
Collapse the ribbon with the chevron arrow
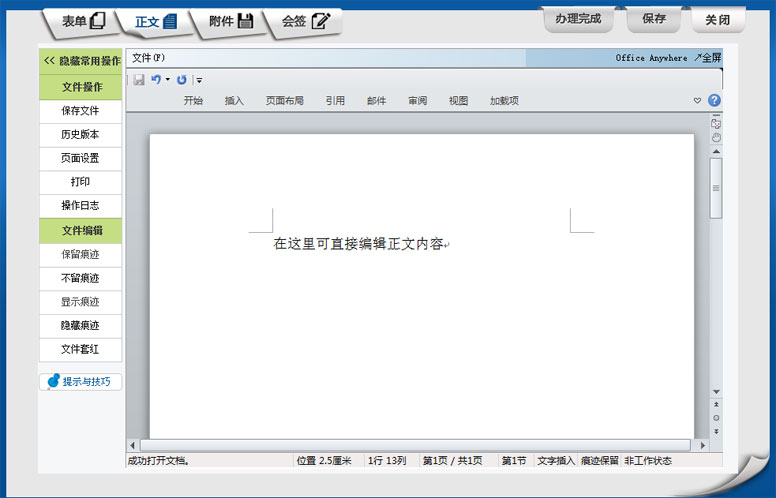pyautogui.click(x=697, y=100)
